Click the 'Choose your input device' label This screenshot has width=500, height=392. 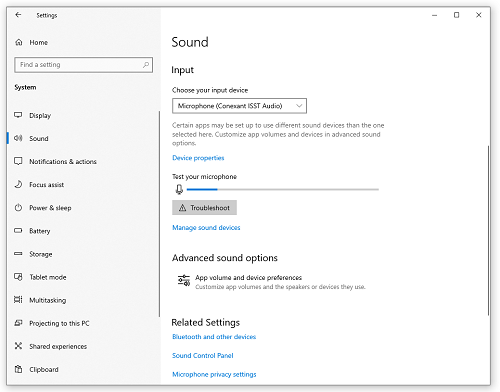click(210, 90)
